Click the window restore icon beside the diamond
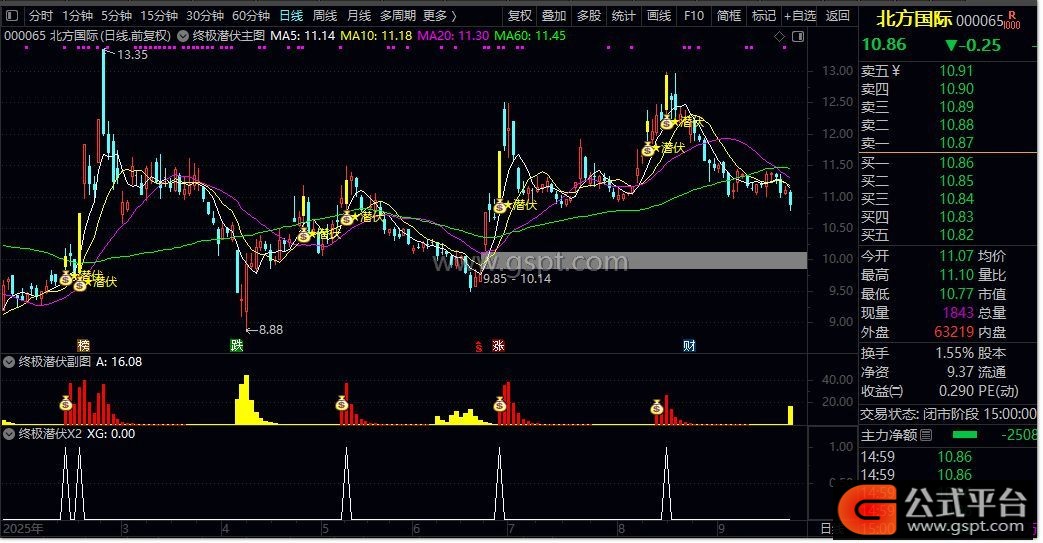 [797, 36]
